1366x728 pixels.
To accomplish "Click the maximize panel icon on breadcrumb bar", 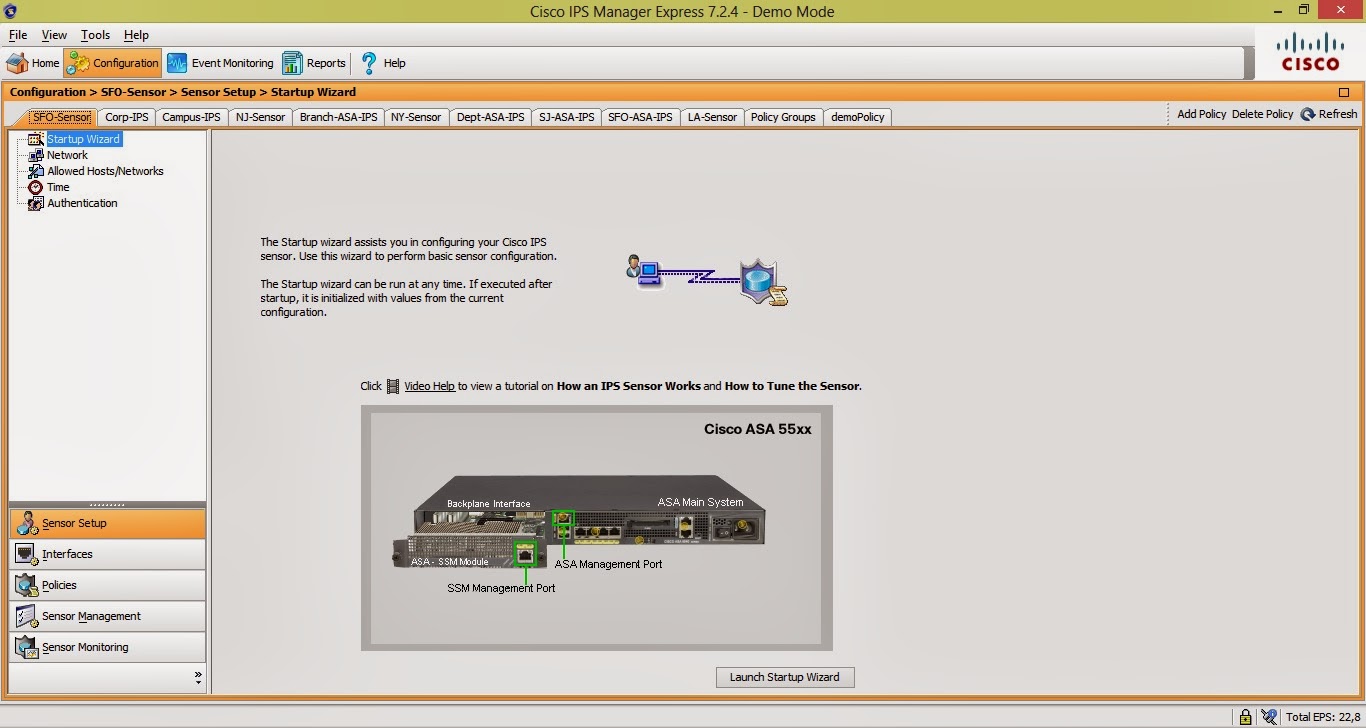I will pos(1344,92).
